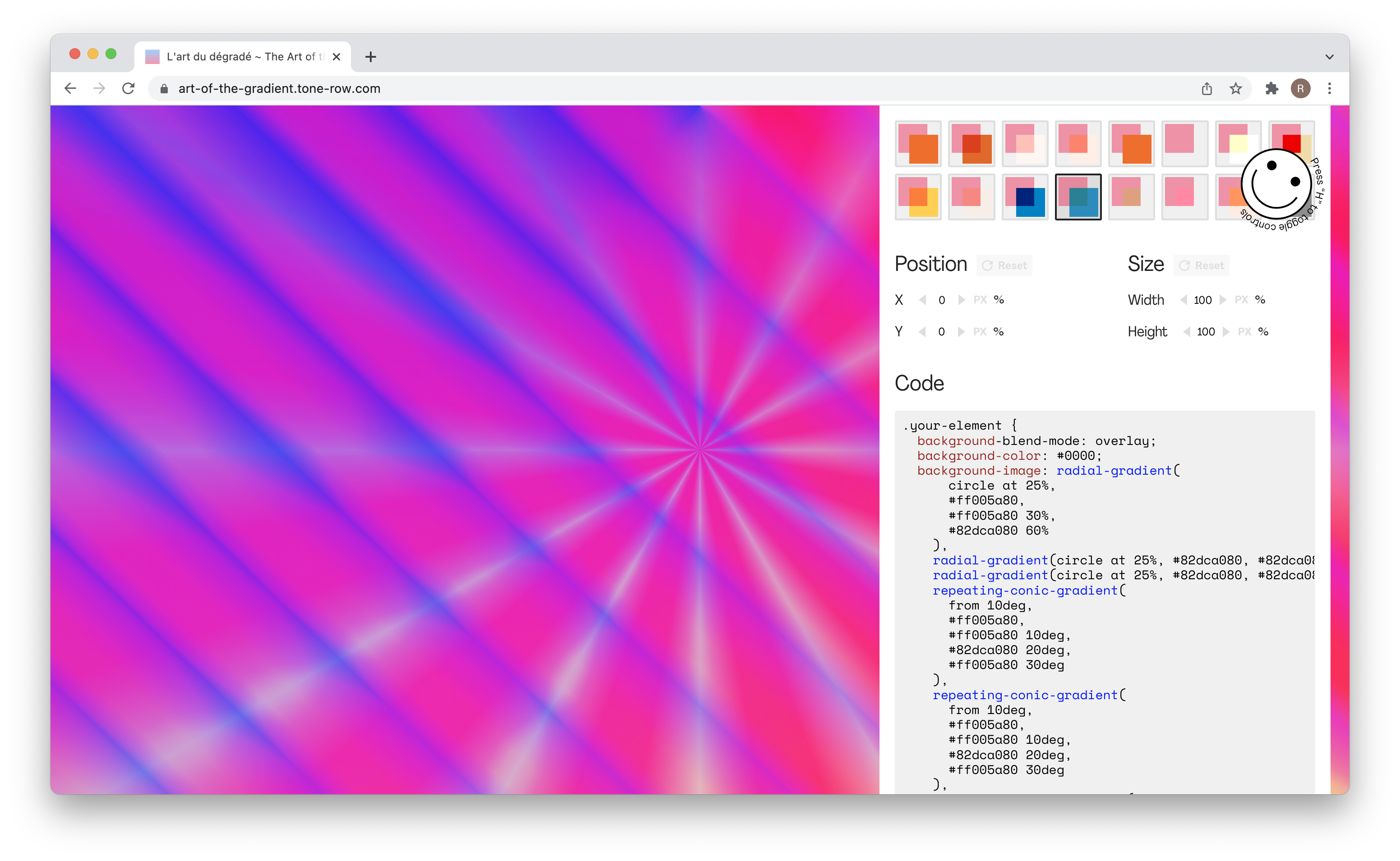Image resolution: width=1400 pixels, height=861 pixels.
Task: Open a new browser tab
Action: pyautogui.click(x=370, y=56)
